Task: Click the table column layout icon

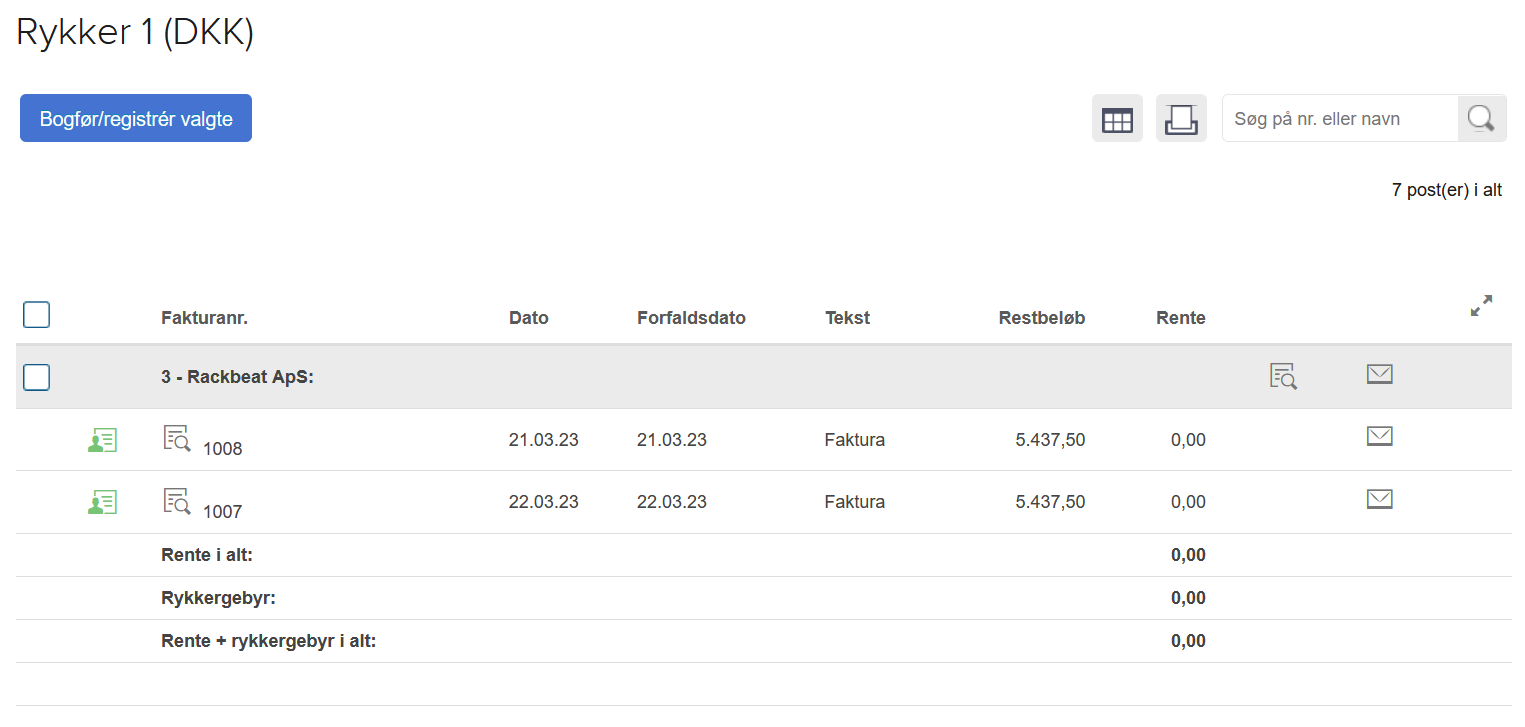Action: [x=1117, y=119]
